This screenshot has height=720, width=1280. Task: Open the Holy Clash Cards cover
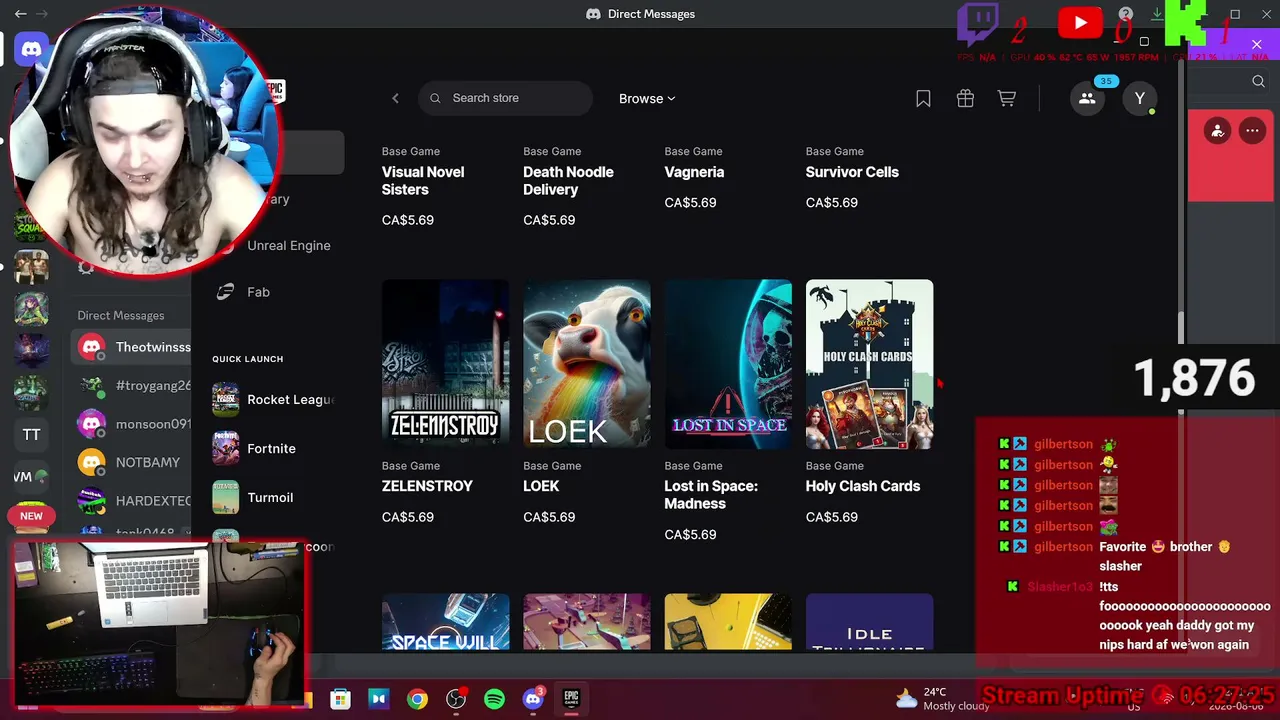869,364
